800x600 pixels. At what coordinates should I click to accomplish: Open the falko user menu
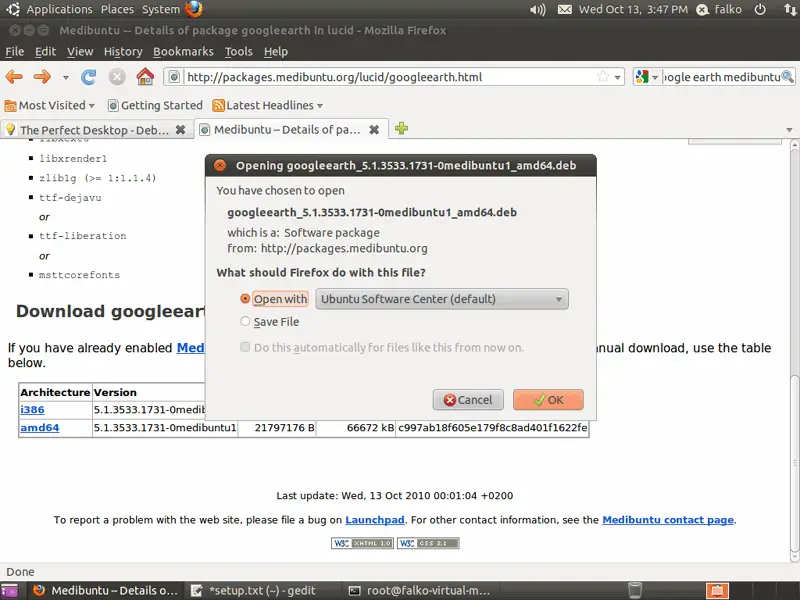(x=719, y=9)
